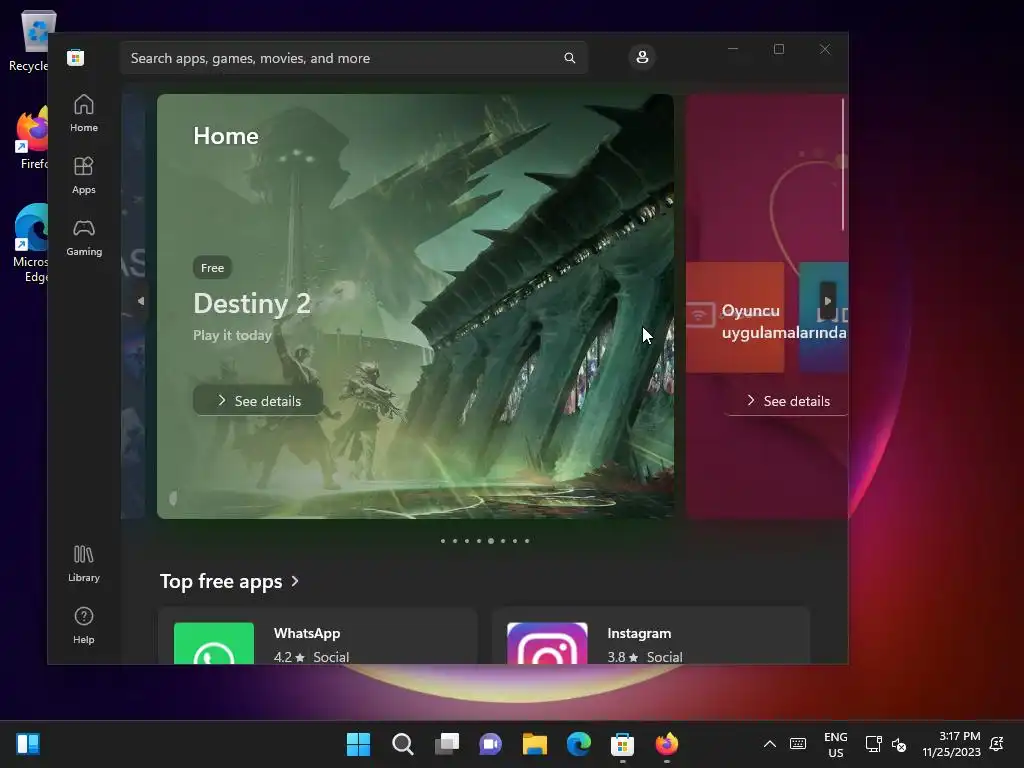
Task: Open See details for Destiny 2
Action: [259, 400]
